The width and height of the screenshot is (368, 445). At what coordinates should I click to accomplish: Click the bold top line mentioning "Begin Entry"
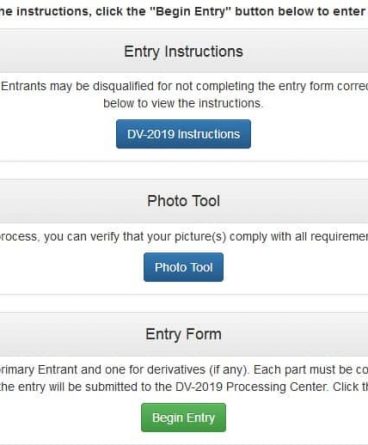(184, 11)
